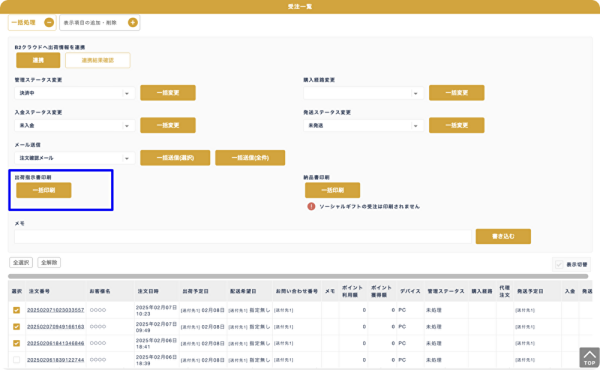Click 注文番号 column header

coord(39,291)
